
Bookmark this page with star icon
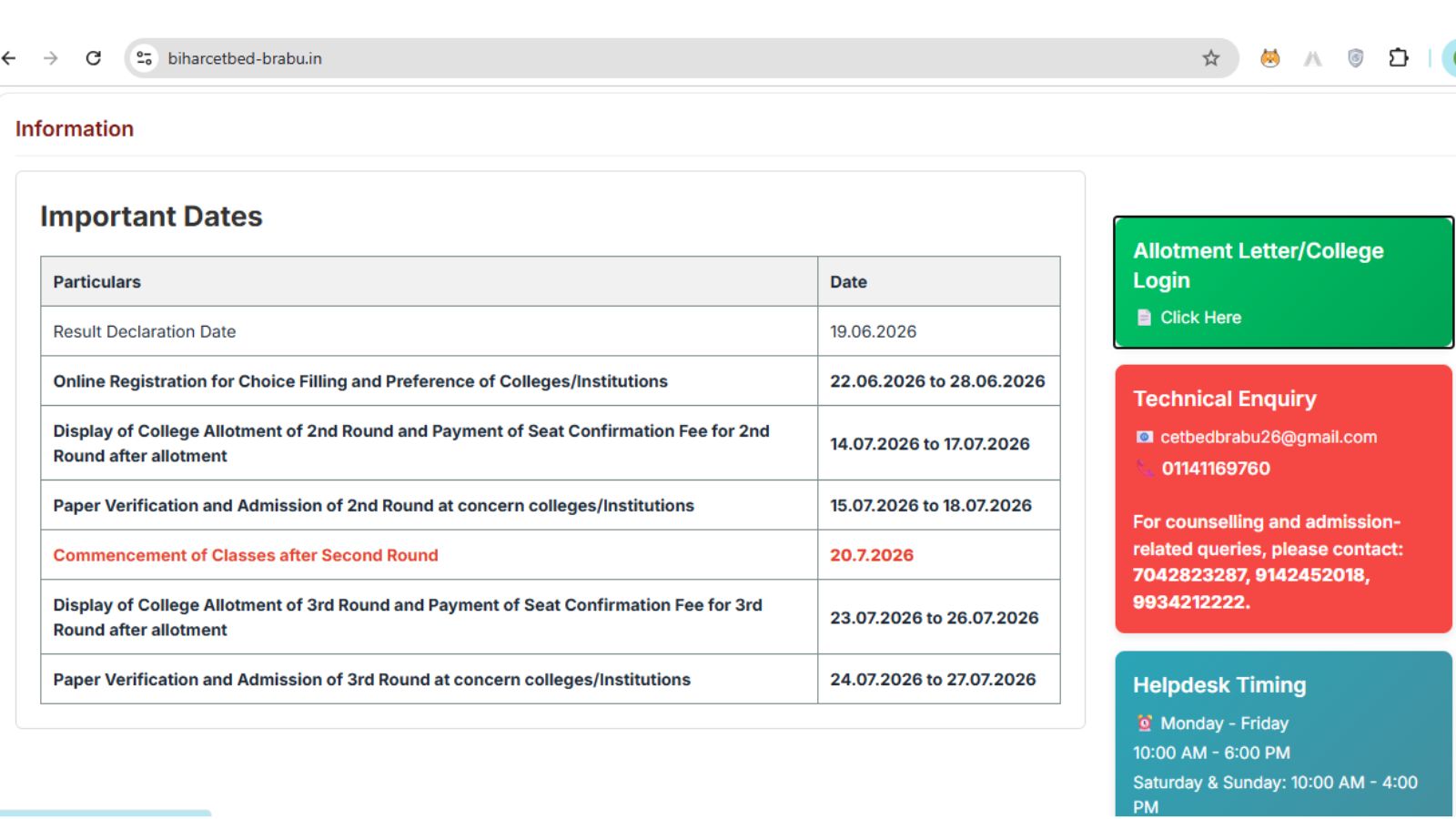pos(1210,58)
